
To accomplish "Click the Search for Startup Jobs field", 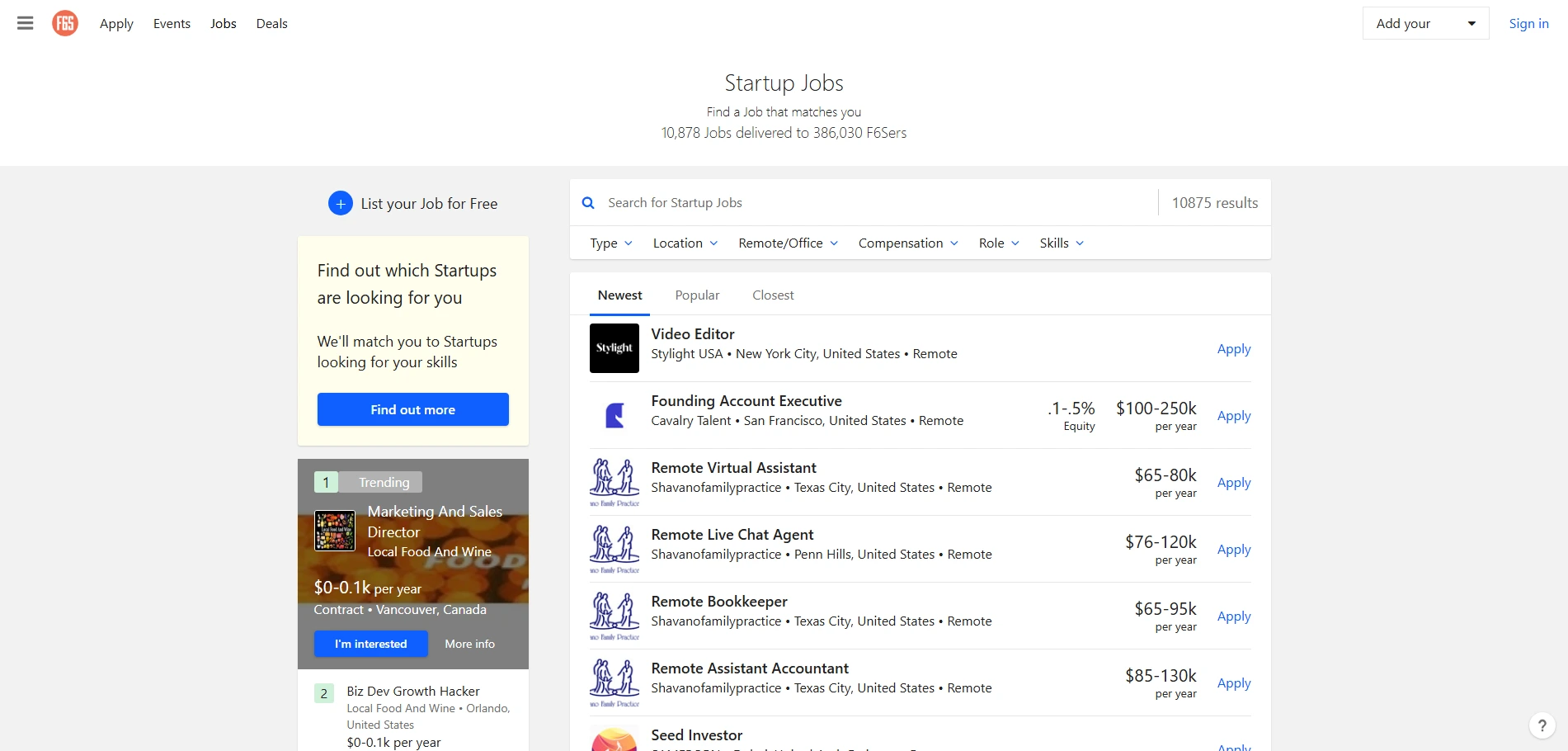I will pyautogui.click(x=874, y=203).
